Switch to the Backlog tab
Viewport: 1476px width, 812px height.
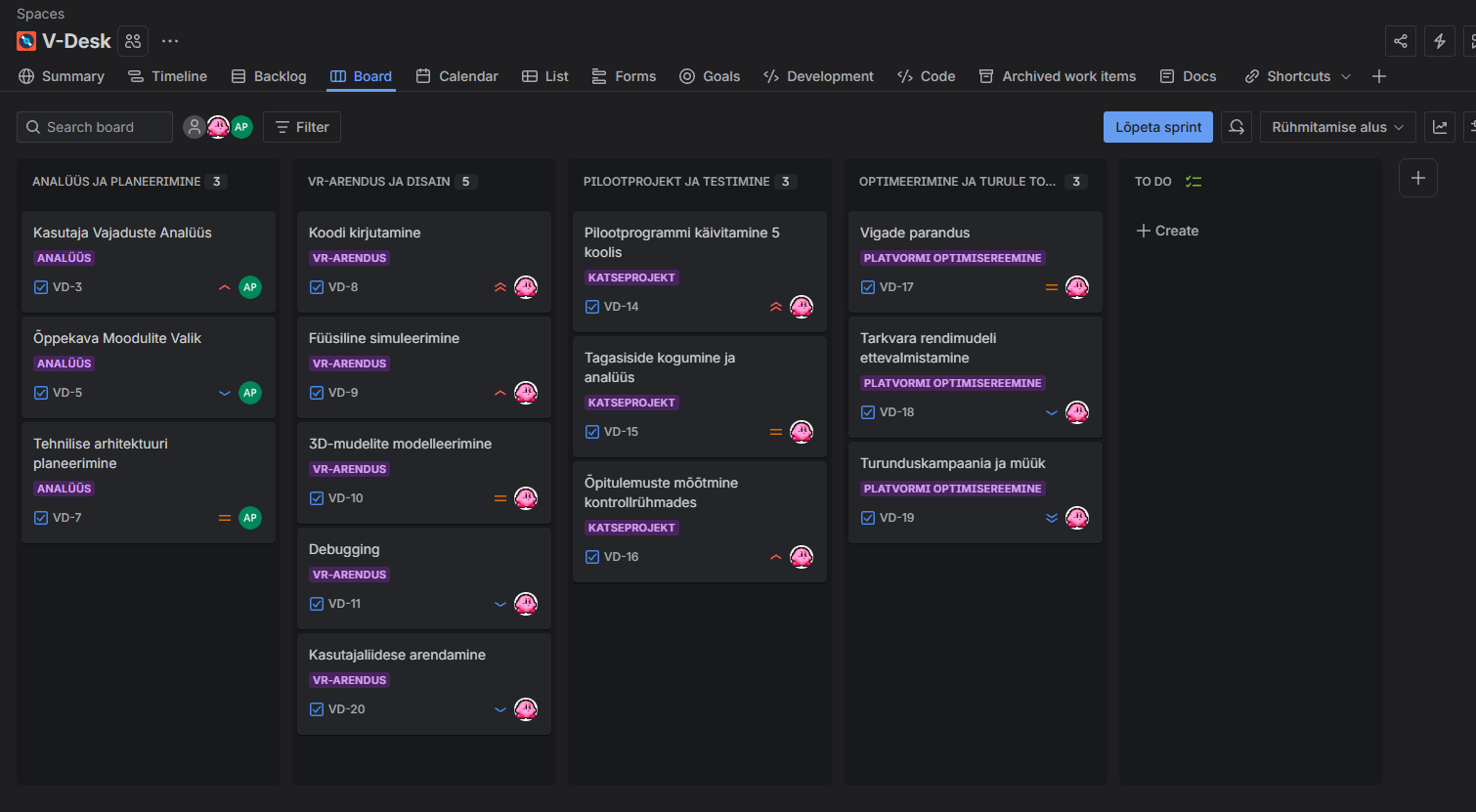(x=269, y=76)
